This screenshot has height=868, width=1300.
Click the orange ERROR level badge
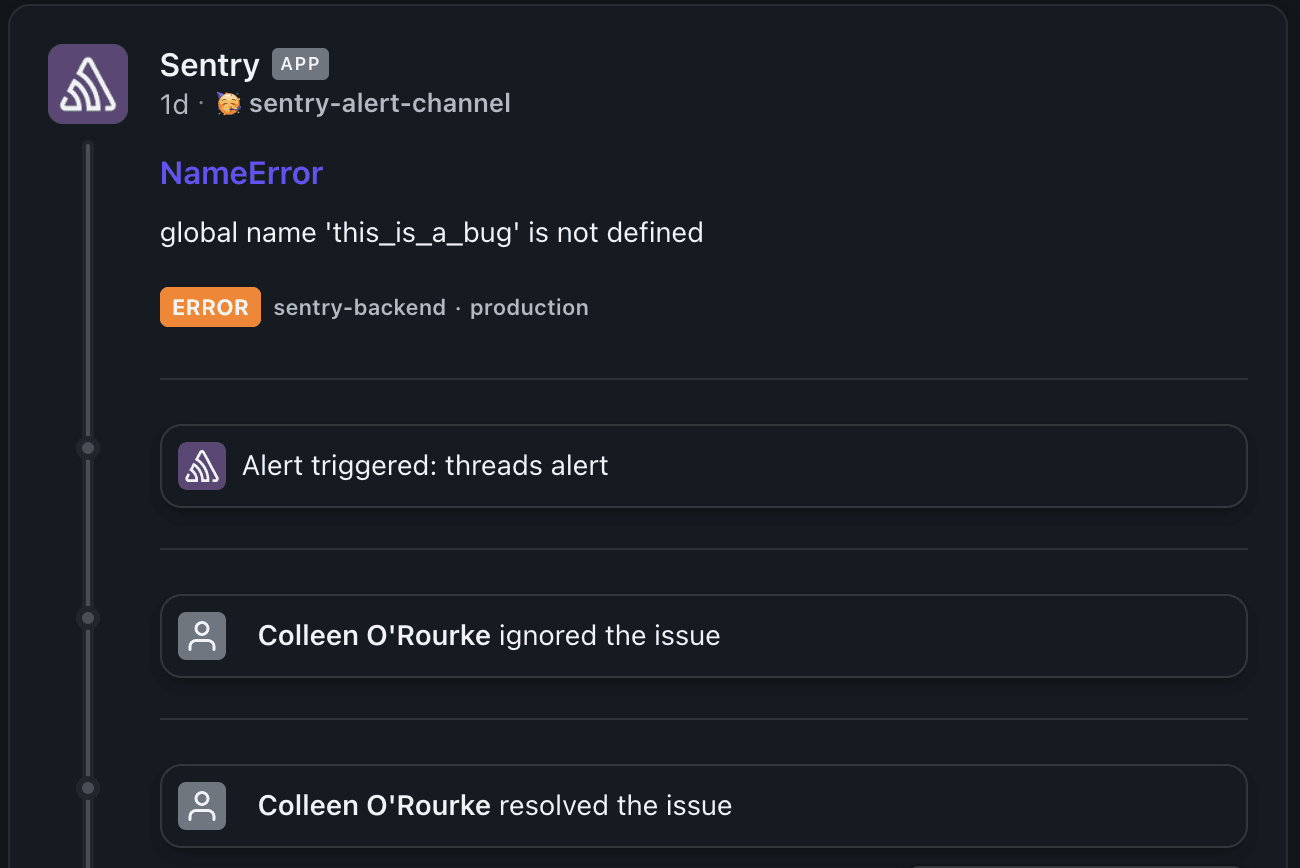pos(210,308)
